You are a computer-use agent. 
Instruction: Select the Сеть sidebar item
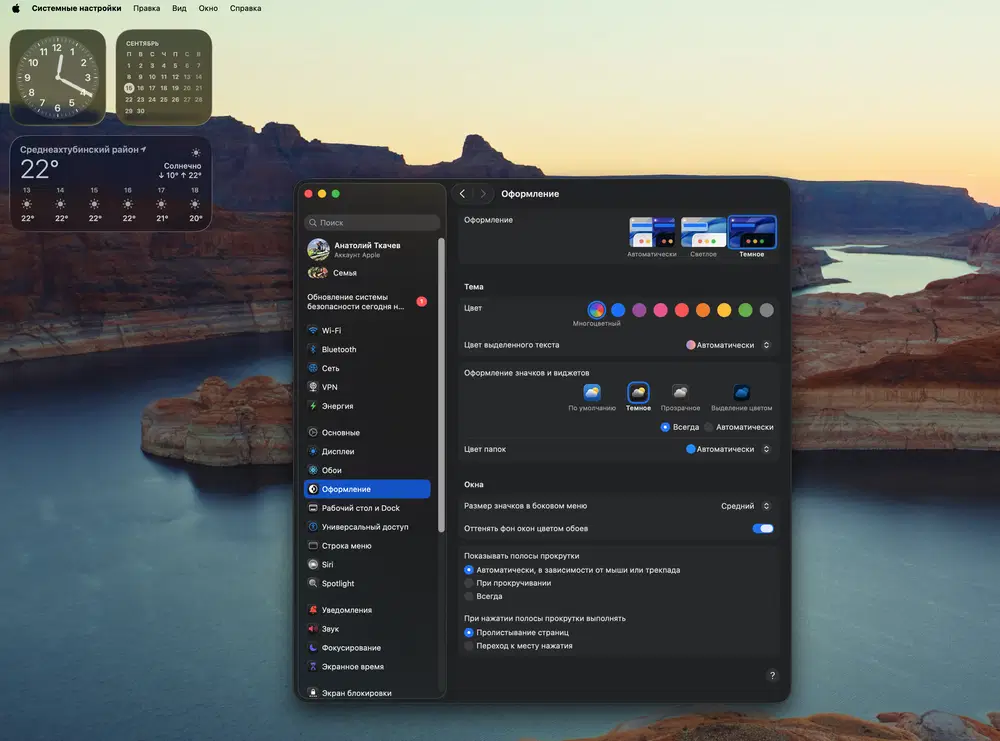click(367, 368)
